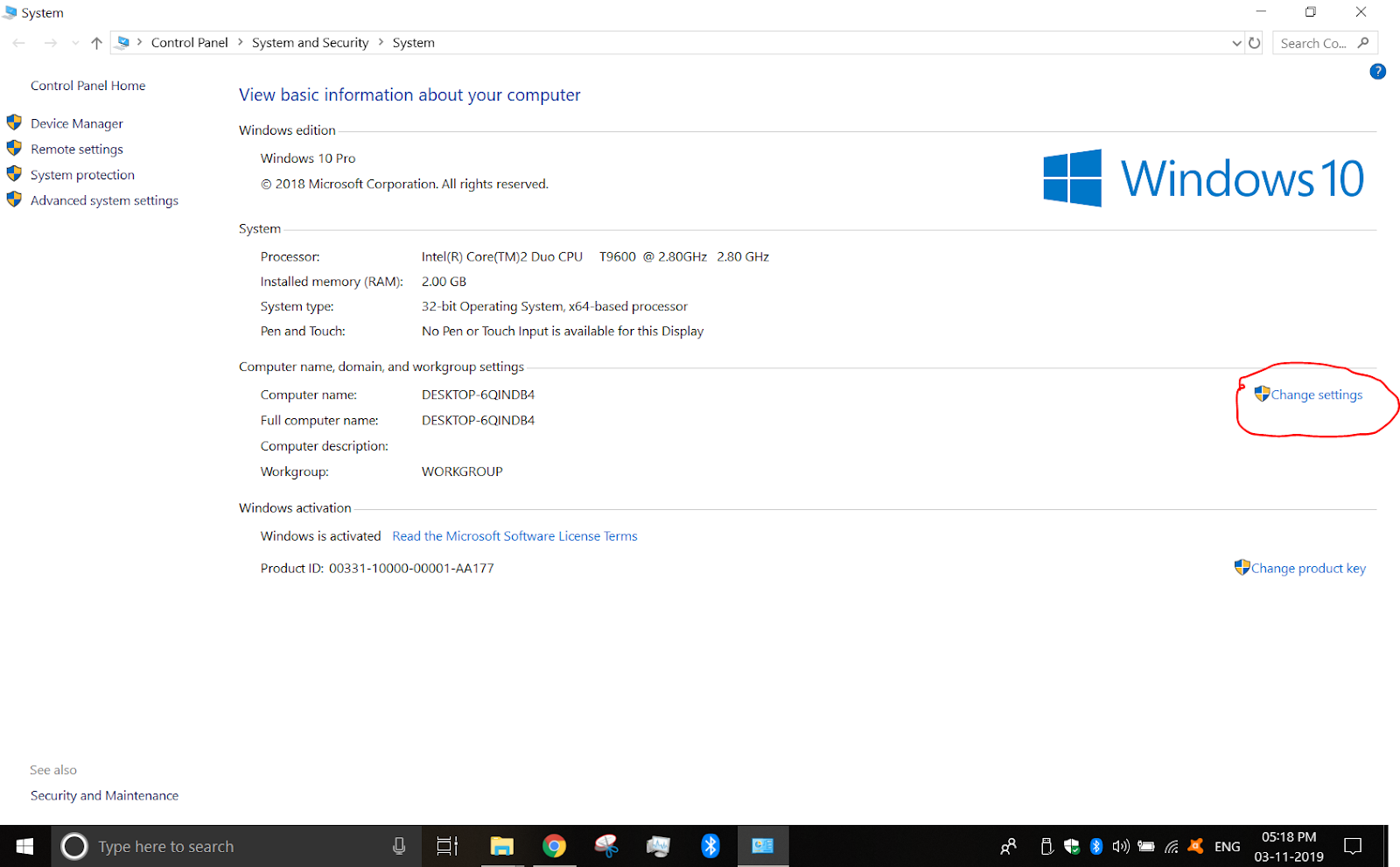Open Remote settings
This screenshot has height=867, width=1400.
77,149
